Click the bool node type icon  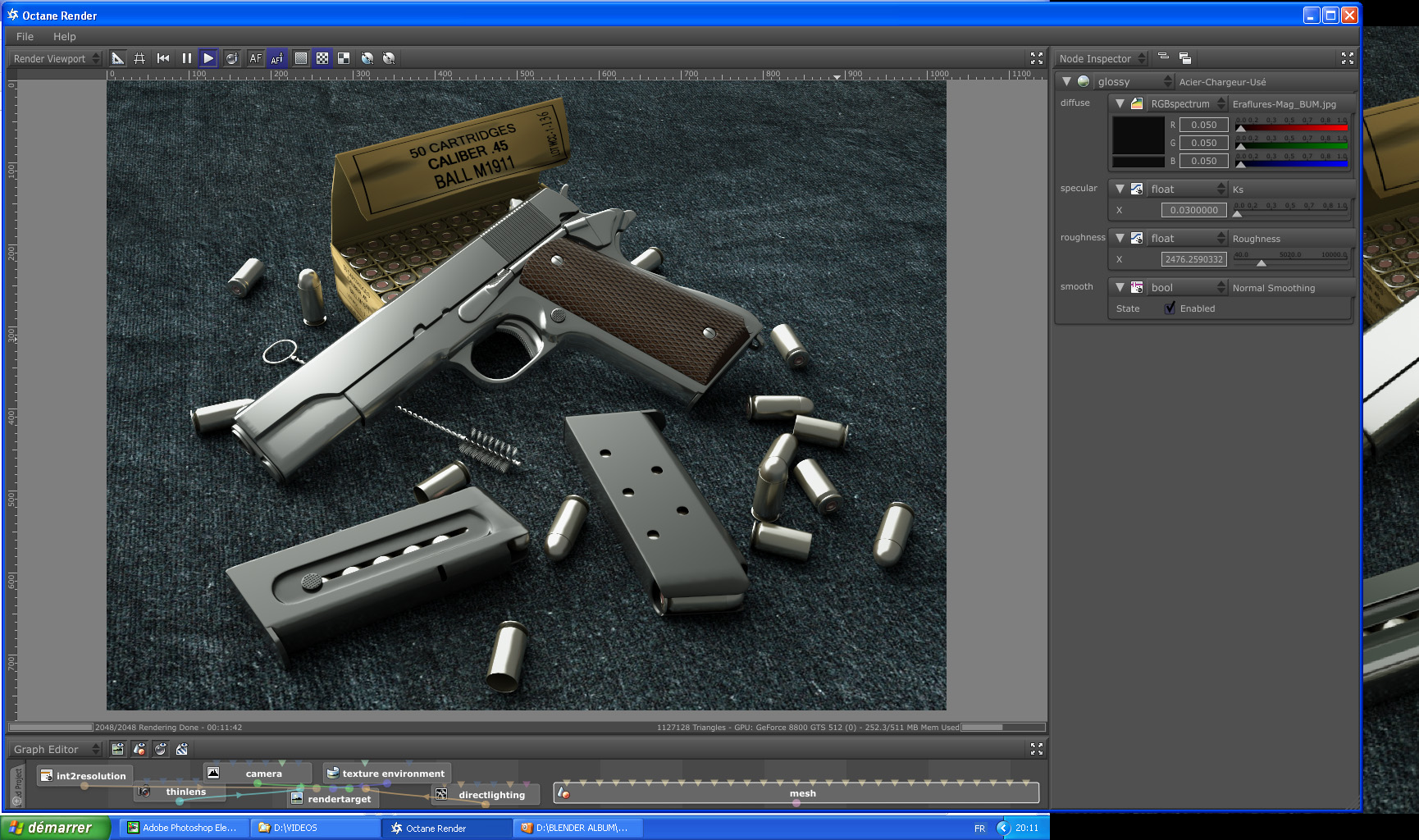tap(1137, 287)
